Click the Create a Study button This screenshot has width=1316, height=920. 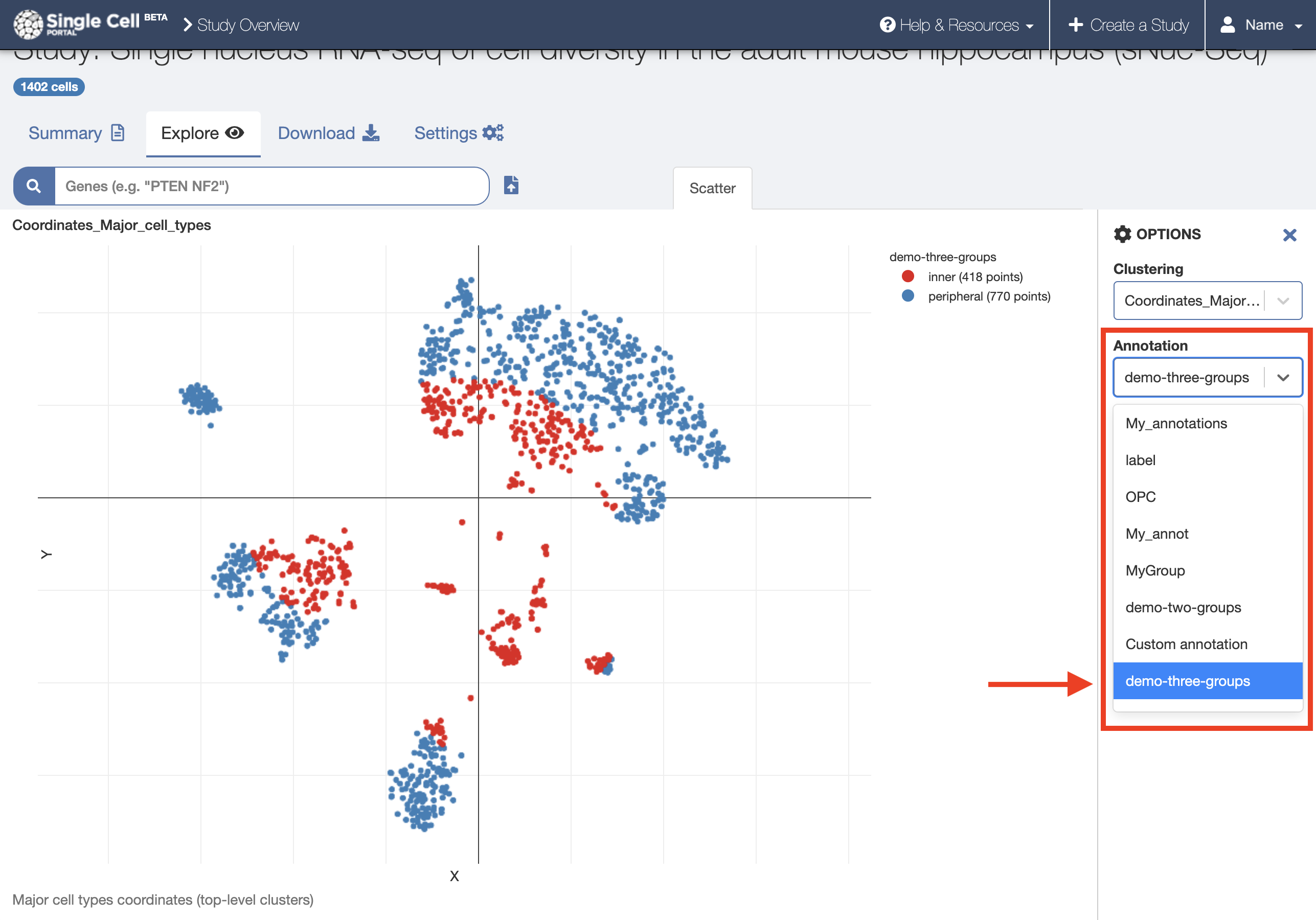(x=1127, y=25)
